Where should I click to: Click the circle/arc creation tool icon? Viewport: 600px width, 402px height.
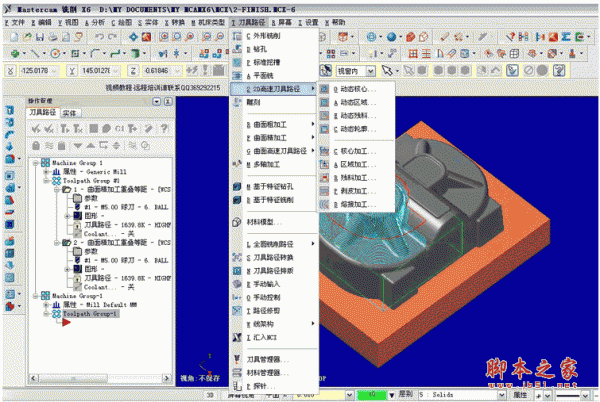point(55,54)
